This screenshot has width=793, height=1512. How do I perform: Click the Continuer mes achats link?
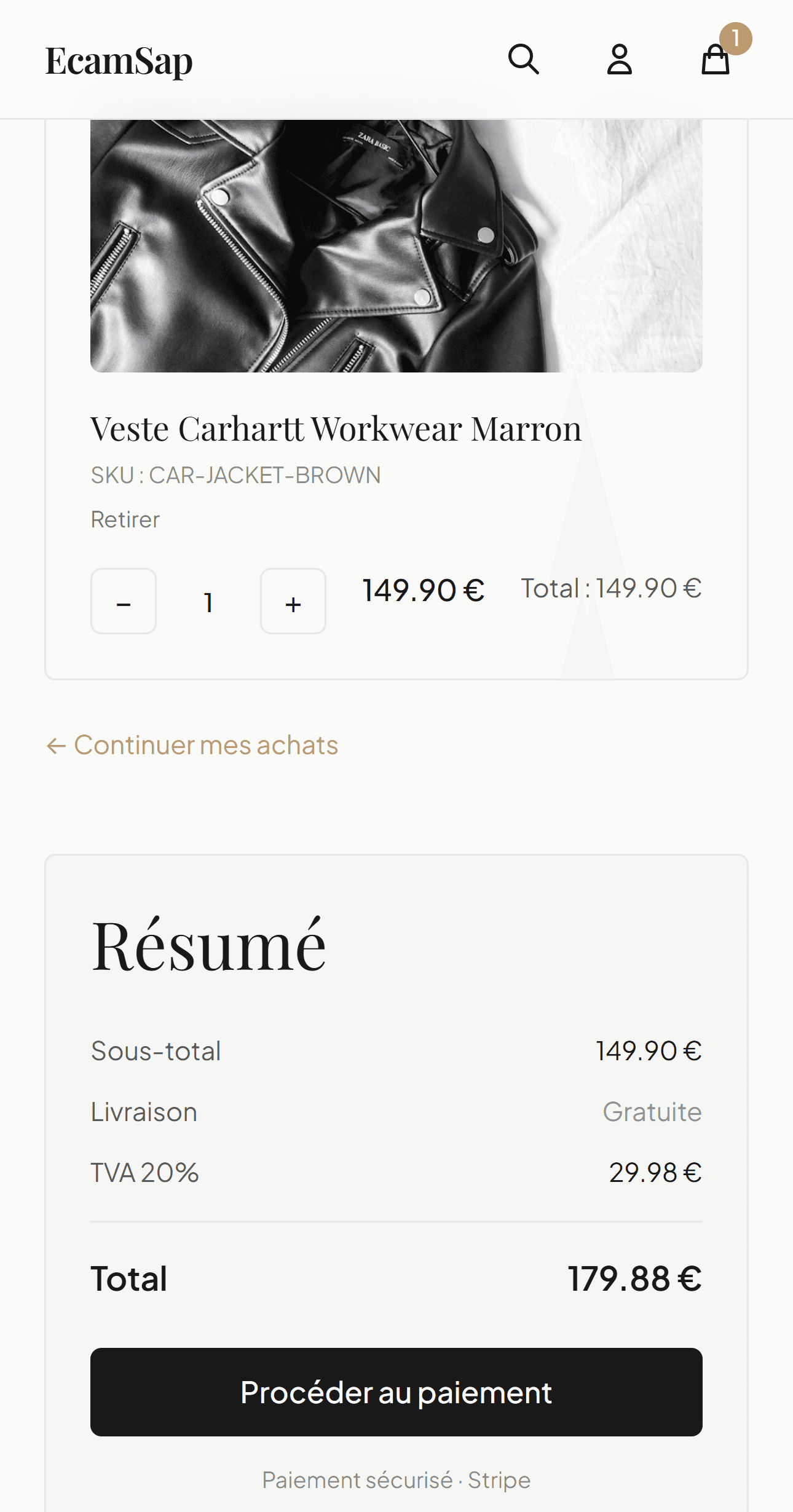pyautogui.click(x=206, y=745)
